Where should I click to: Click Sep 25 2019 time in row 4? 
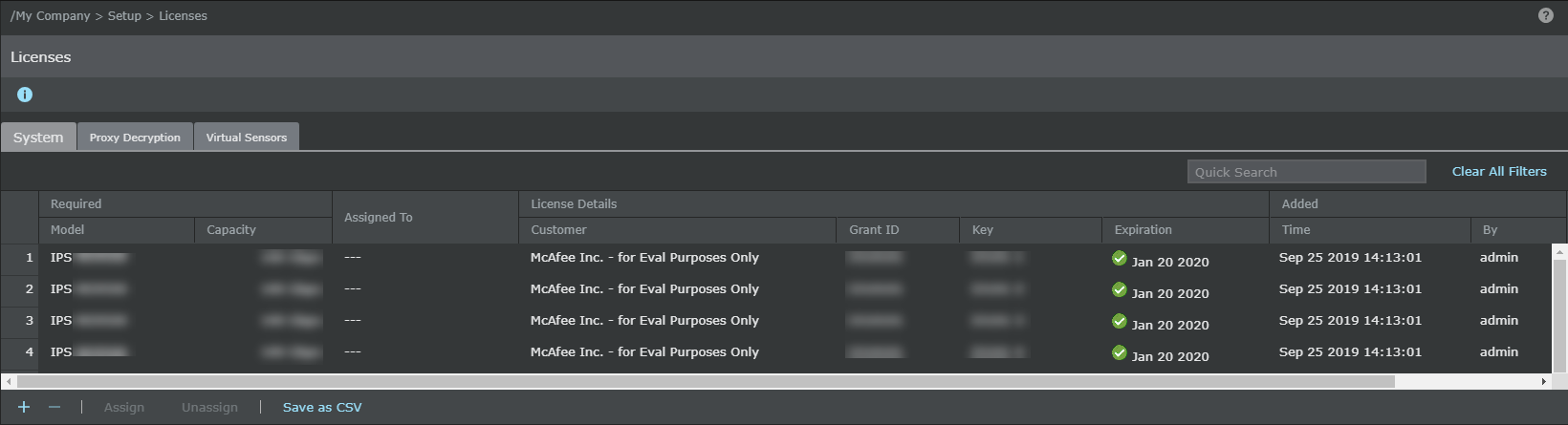(1350, 352)
